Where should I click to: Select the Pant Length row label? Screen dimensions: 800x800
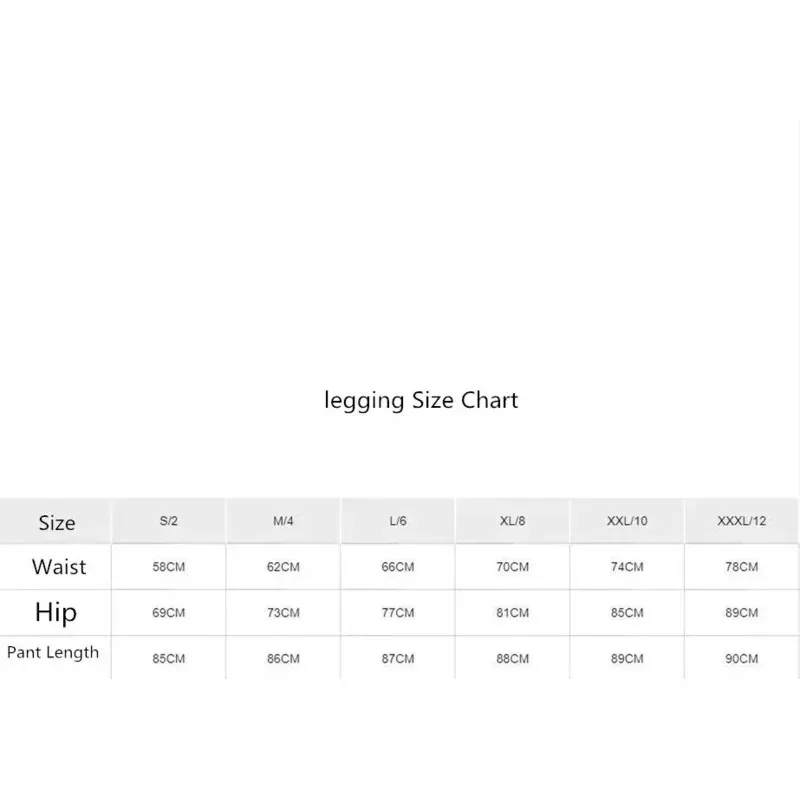click(53, 653)
